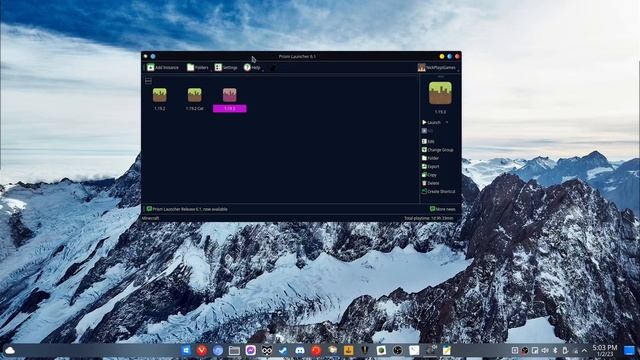Open the file manager from the taskbar
The image size is (640, 360).
[x=234, y=350]
